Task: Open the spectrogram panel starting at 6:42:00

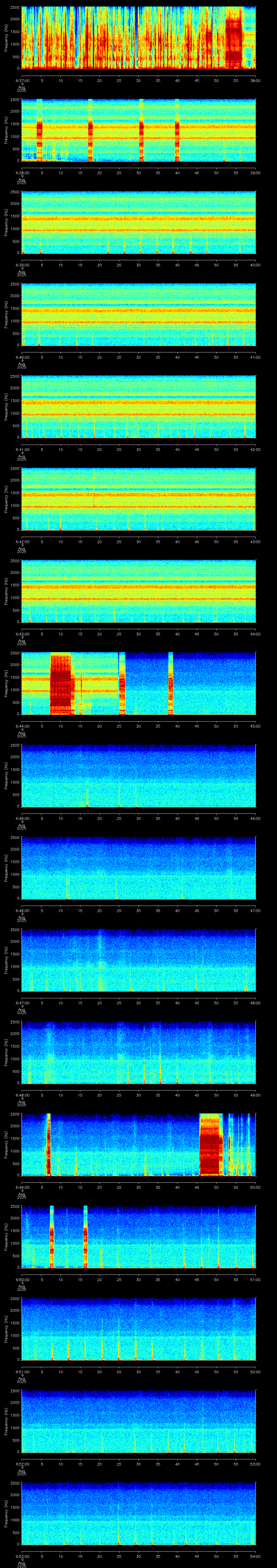Action: coord(139,499)
